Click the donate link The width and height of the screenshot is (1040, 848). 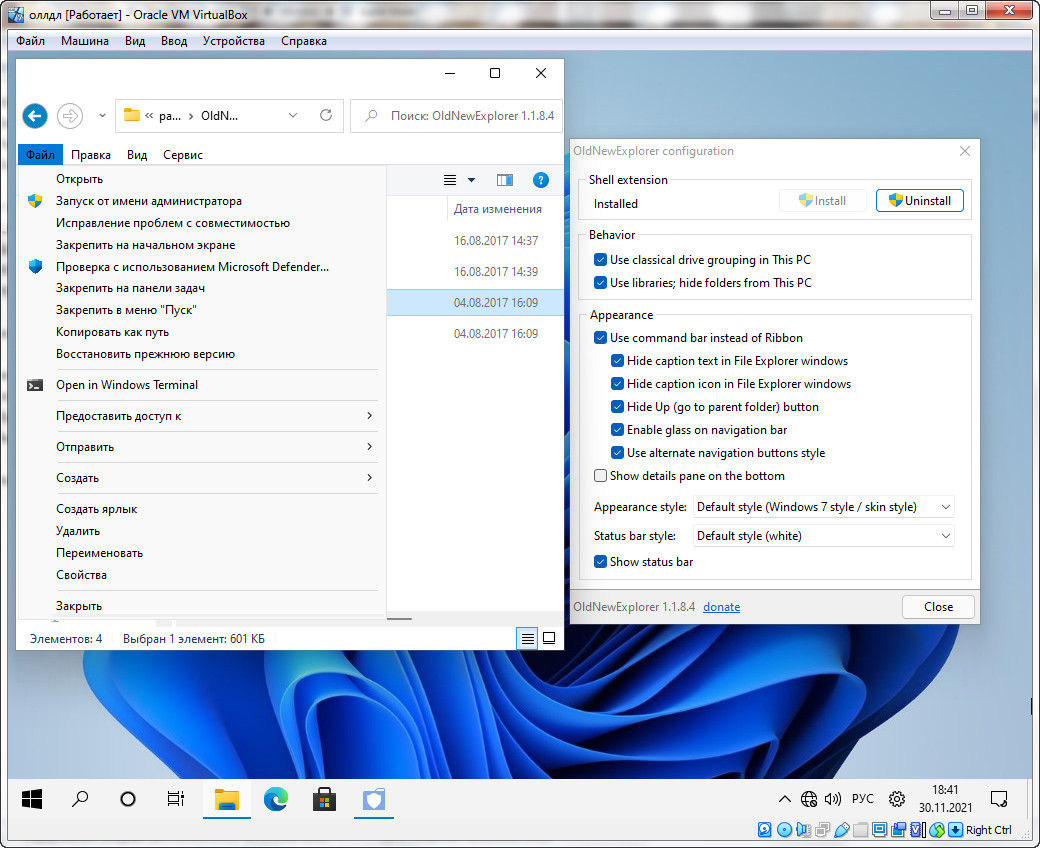[722, 607]
